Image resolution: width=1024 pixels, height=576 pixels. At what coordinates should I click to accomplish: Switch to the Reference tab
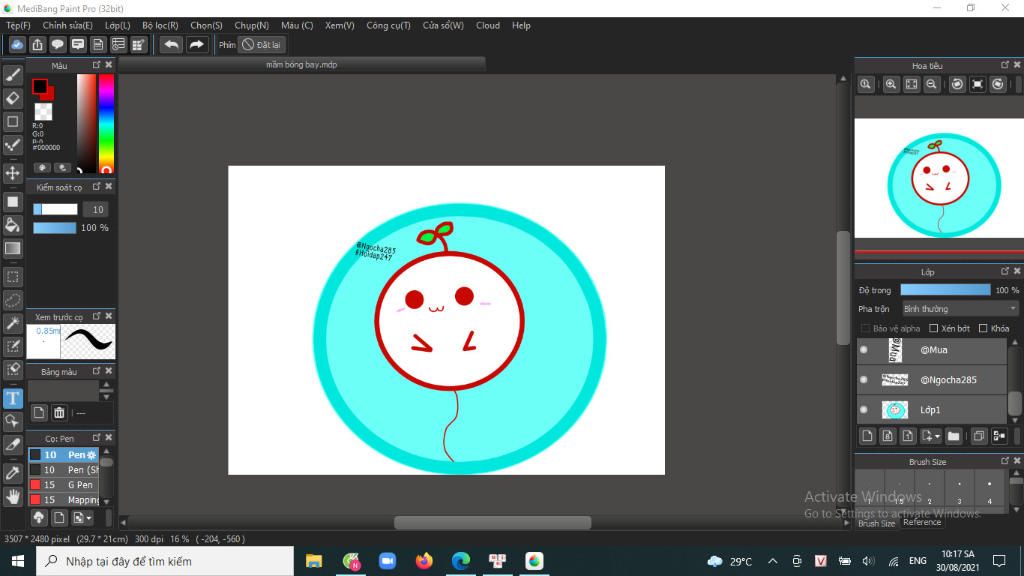[x=922, y=522]
